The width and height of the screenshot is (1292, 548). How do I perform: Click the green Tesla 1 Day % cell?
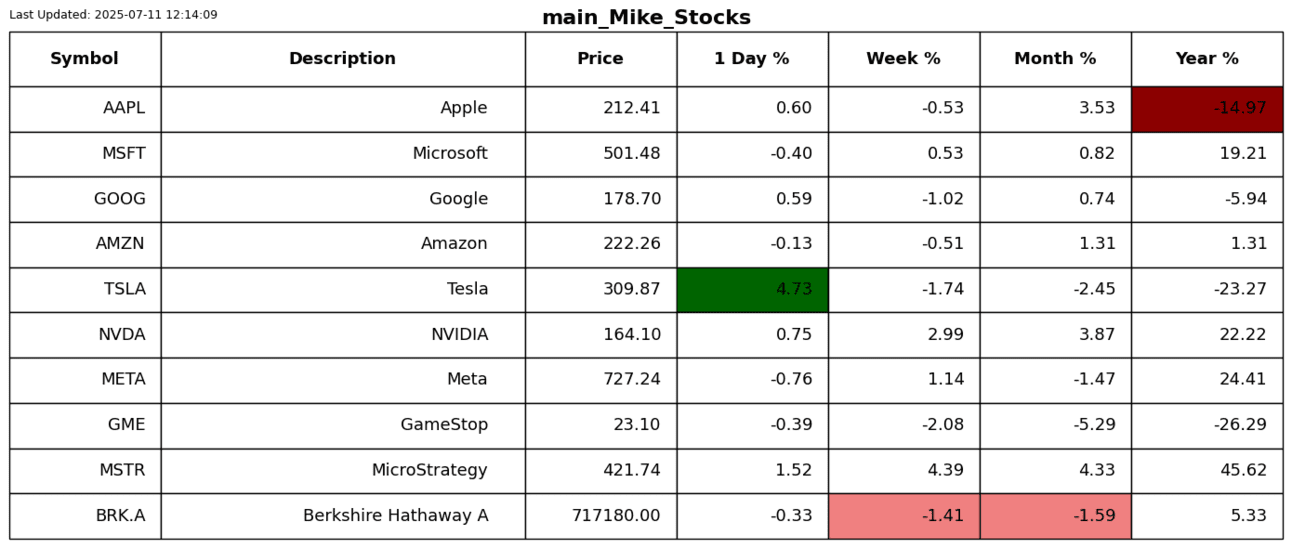coord(752,290)
